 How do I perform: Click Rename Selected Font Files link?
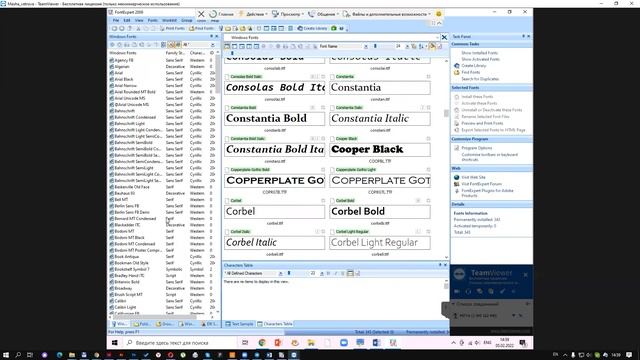point(485,117)
